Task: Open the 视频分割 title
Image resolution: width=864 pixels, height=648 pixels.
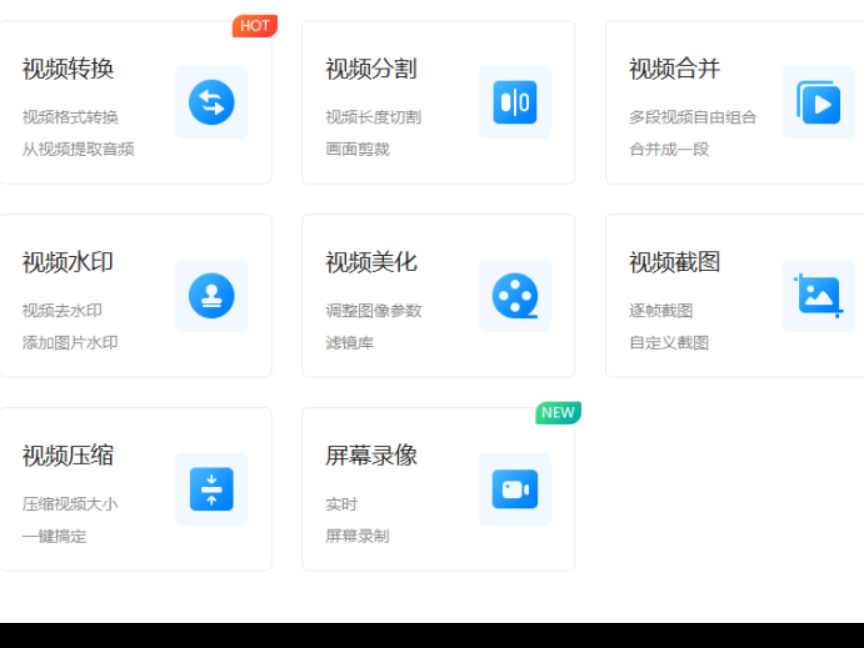Action: click(371, 69)
